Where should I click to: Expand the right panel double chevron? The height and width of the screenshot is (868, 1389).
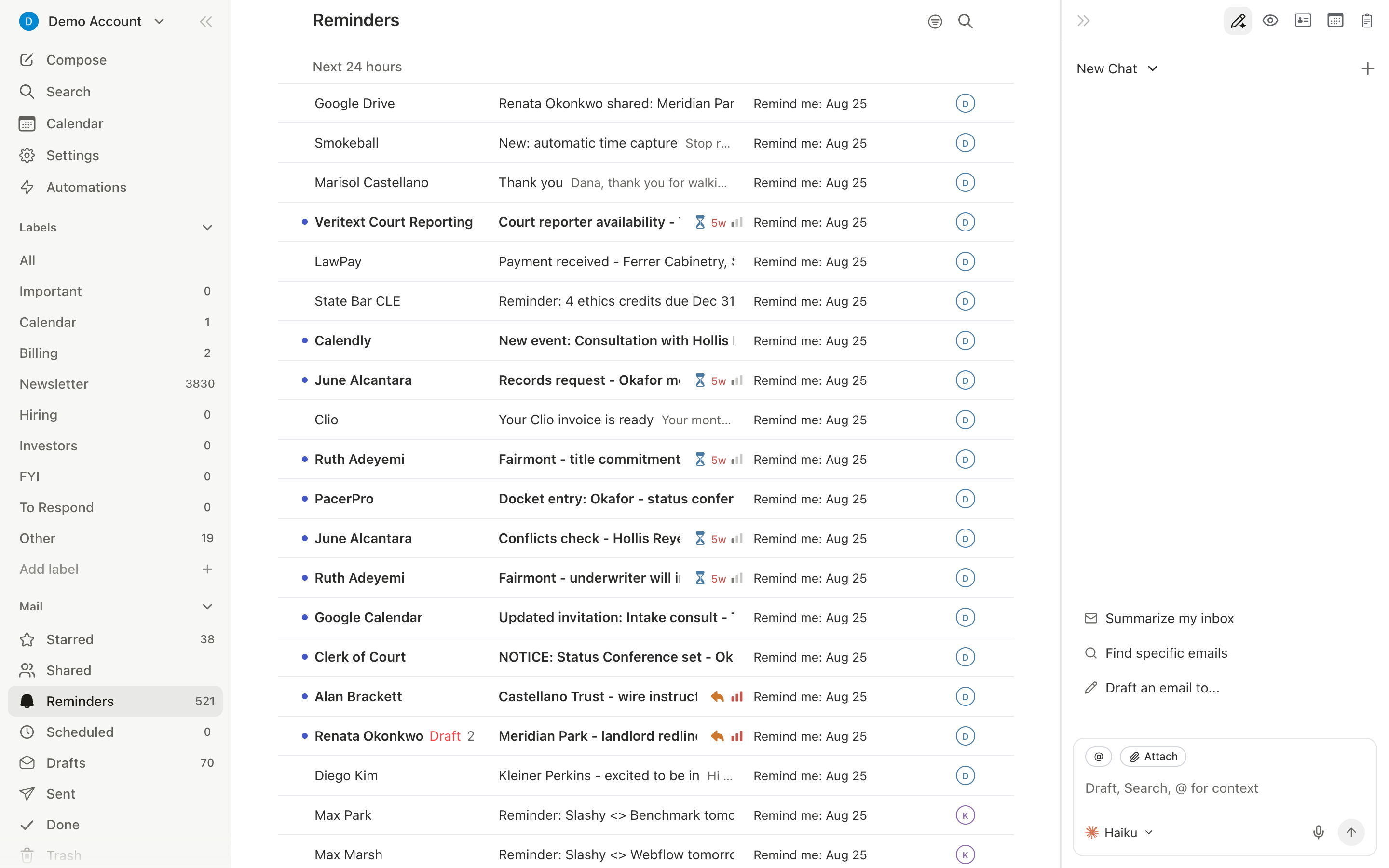pos(1084,21)
